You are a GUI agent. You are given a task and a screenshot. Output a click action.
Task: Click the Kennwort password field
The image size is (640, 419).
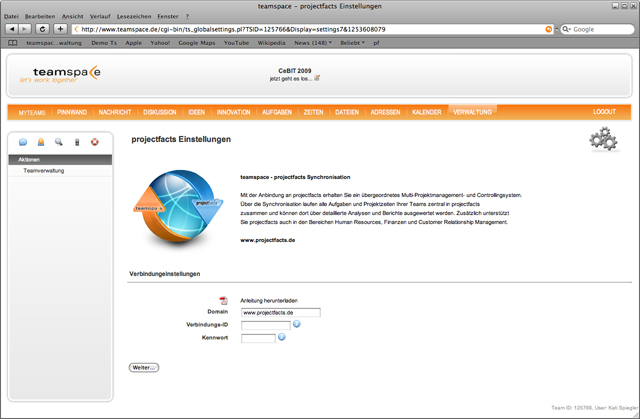(x=258, y=338)
